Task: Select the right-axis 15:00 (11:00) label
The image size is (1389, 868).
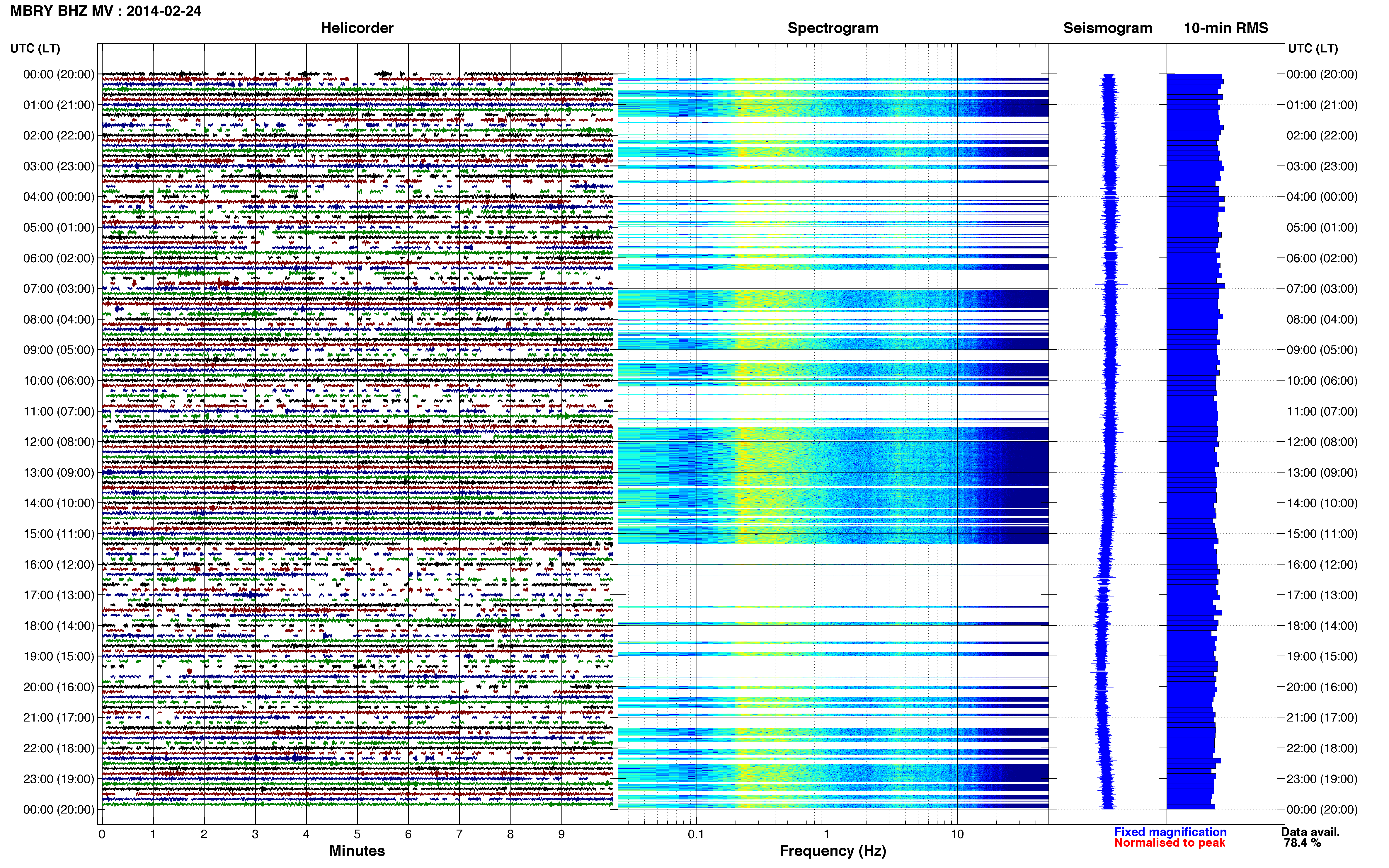Action: pyautogui.click(x=1322, y=533)
